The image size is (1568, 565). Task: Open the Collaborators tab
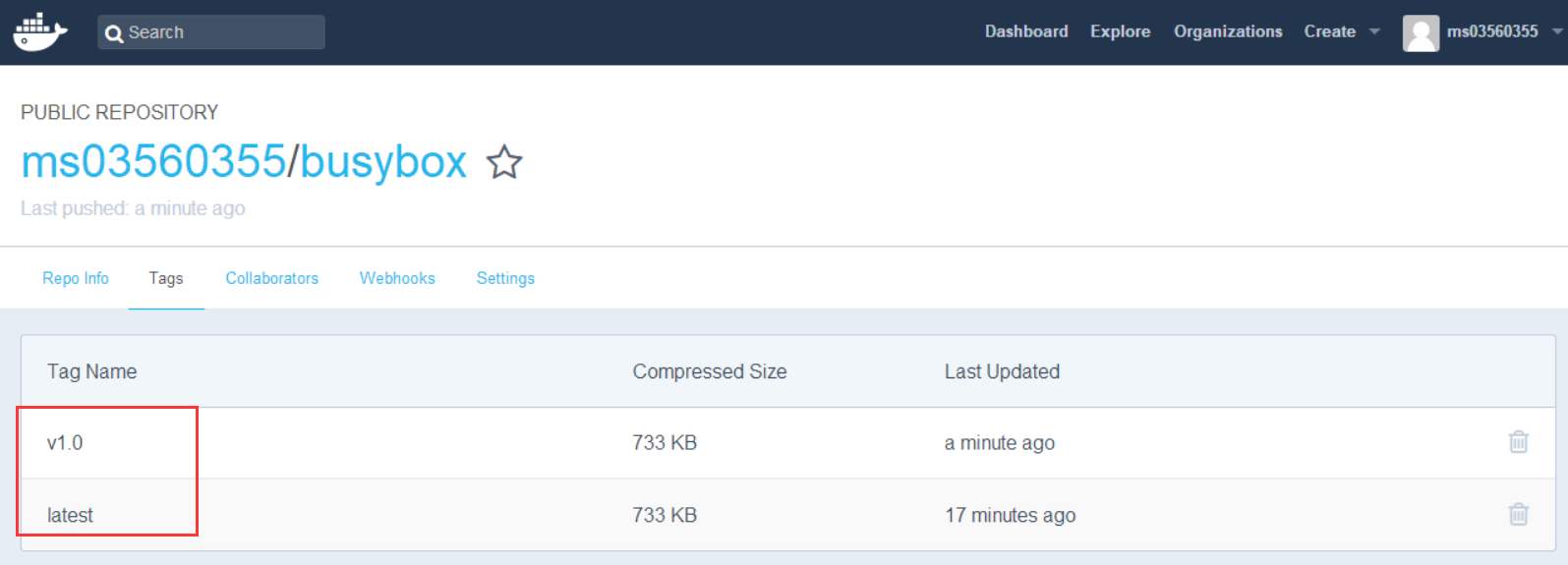[272, 278]
